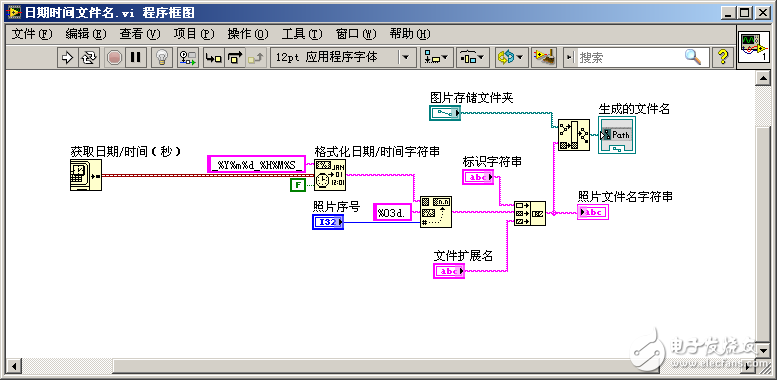The image size is (777, 380).
Task: Open the 编辑(E) menu
Action: coord(86,34)
